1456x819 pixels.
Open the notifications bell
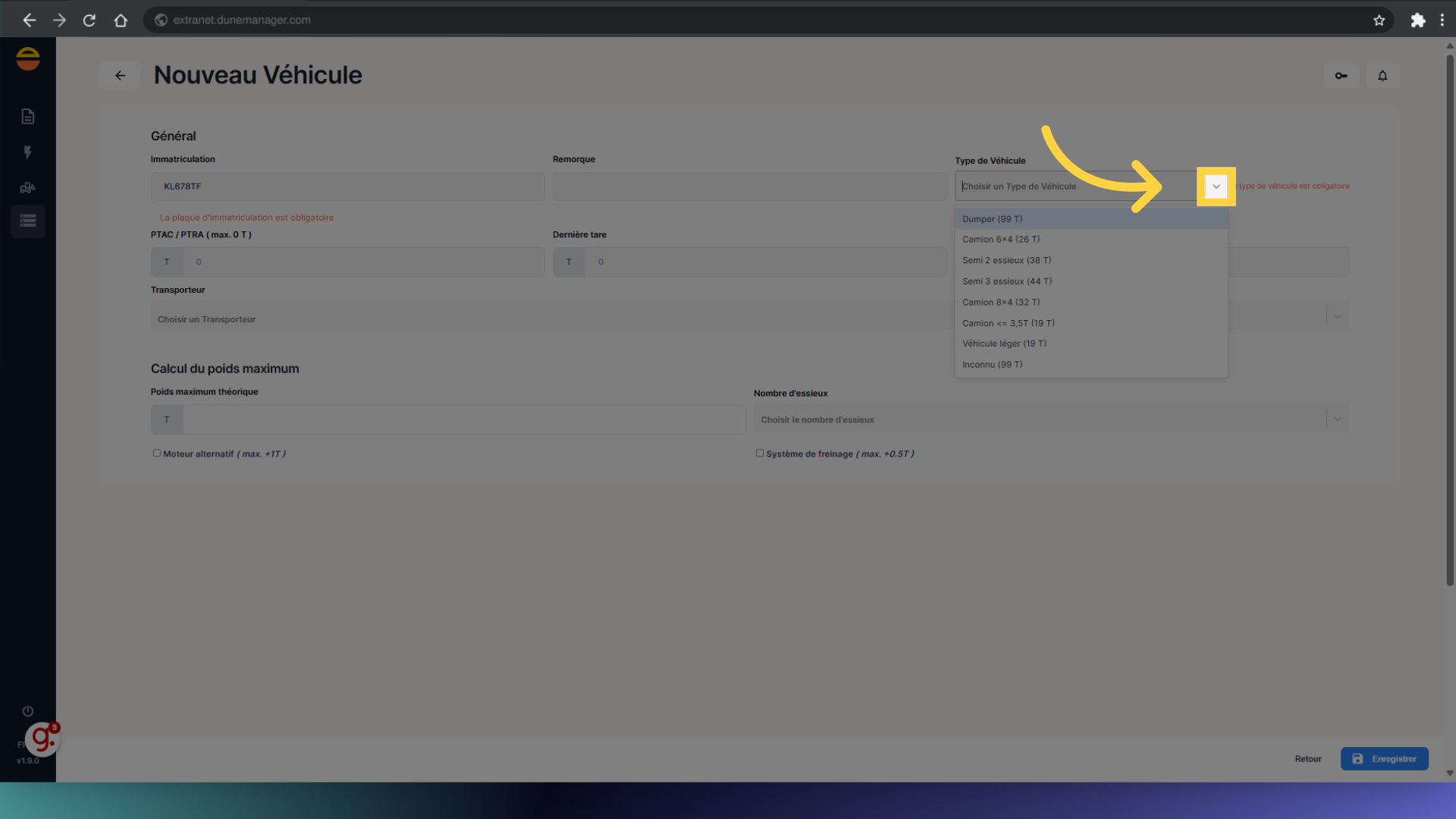pyautogui.click(x=1382, y=75)
